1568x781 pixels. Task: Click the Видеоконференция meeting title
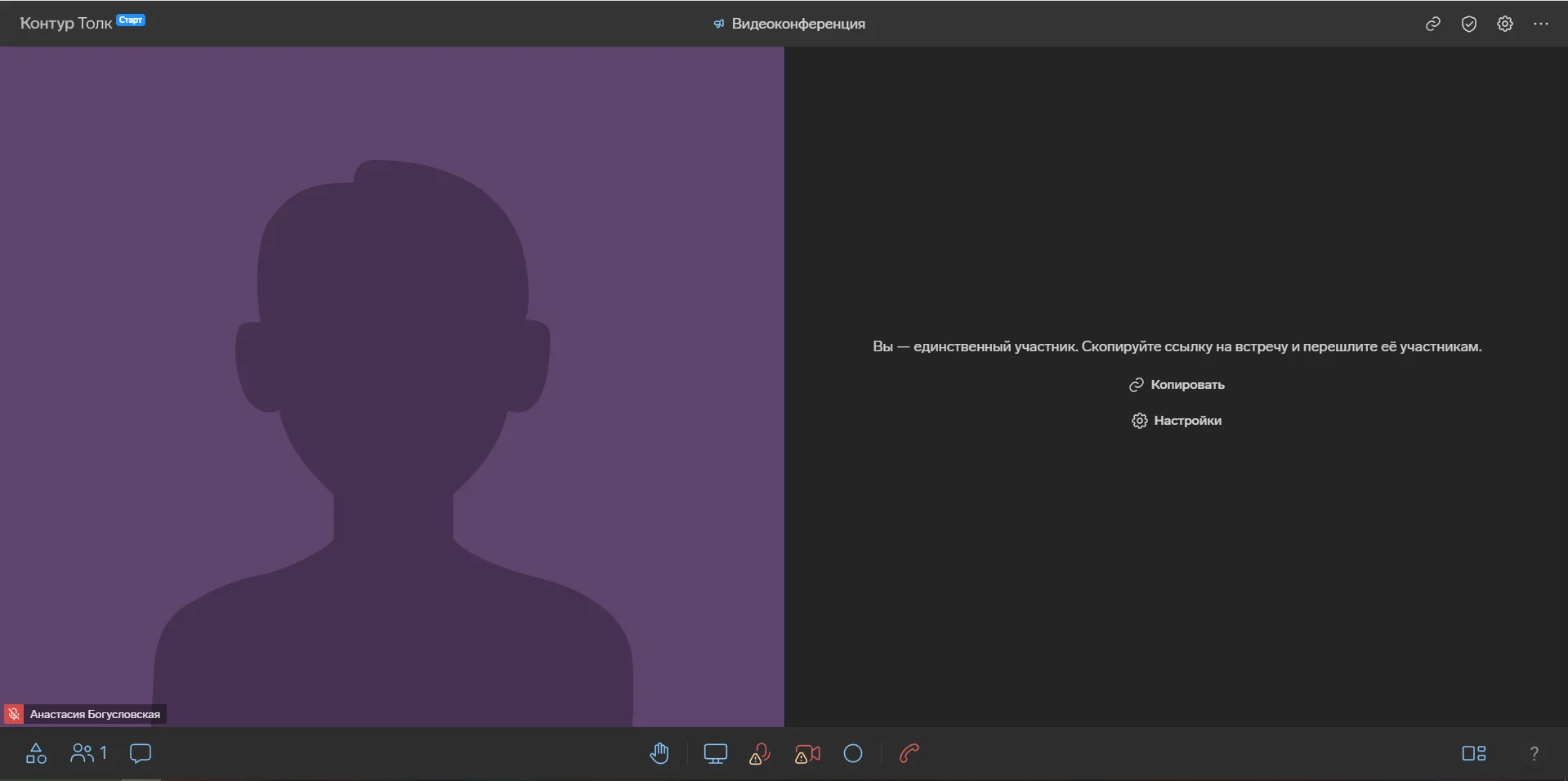(x=797, y=24)
